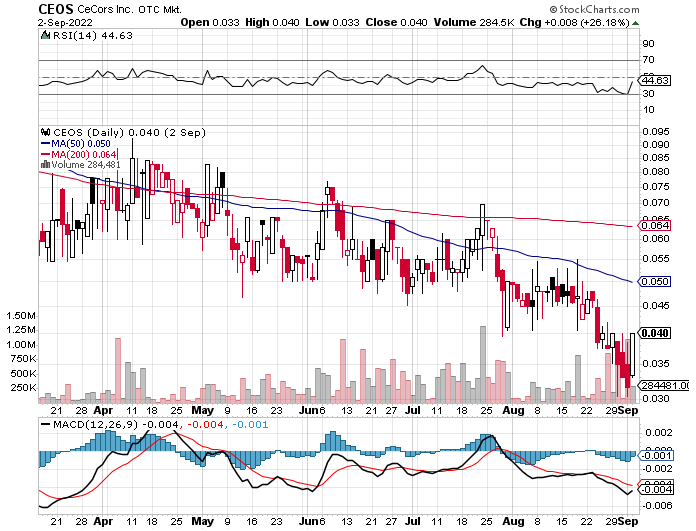The width and height of the screenshot is (696, 531).
Task: Click the black -0.004 MACD line tag
Action: coord(656,489)
